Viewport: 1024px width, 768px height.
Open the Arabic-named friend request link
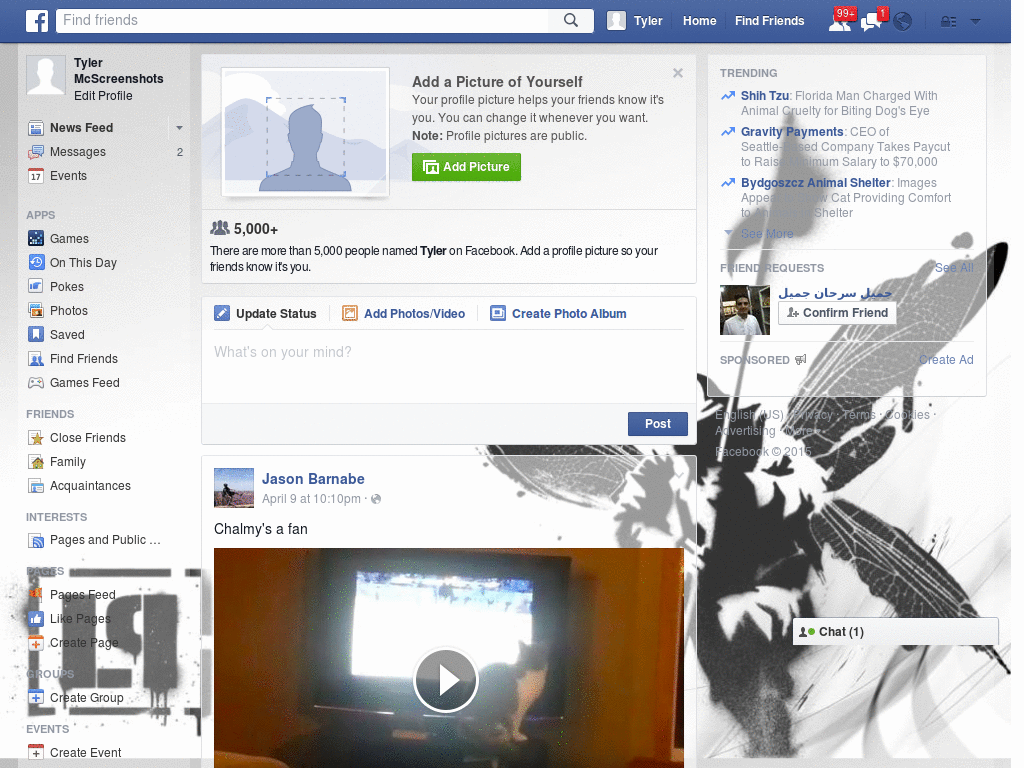[x=835, y=293]
